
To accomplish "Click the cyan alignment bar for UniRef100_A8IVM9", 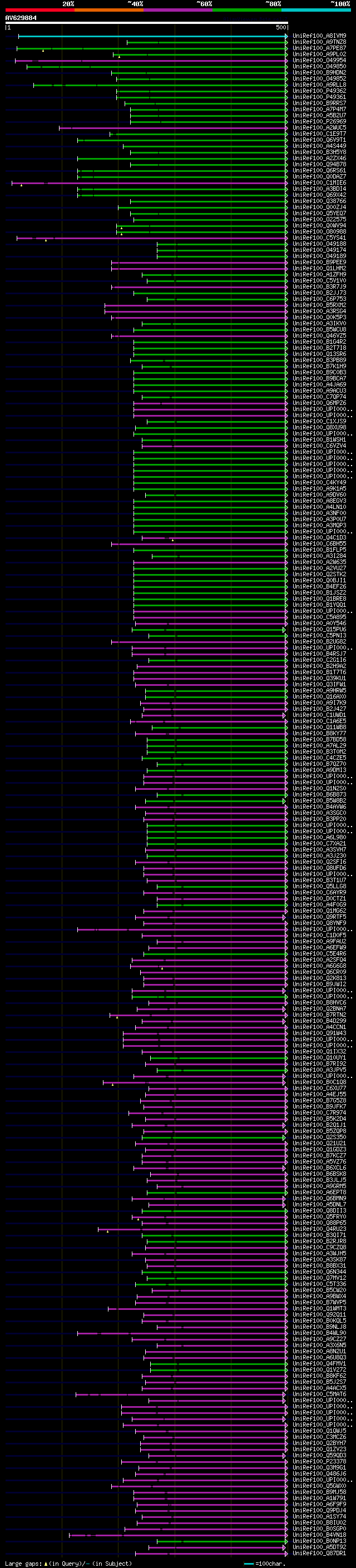I will click(152, 37).
